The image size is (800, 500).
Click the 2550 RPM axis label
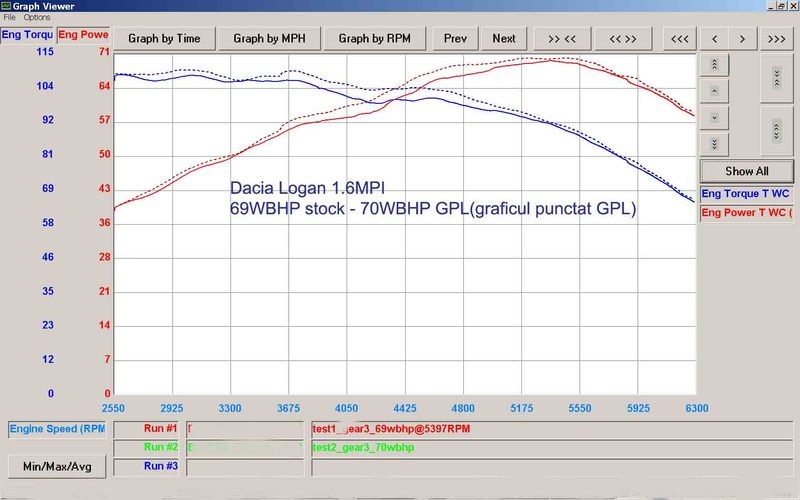pos(113,408)
